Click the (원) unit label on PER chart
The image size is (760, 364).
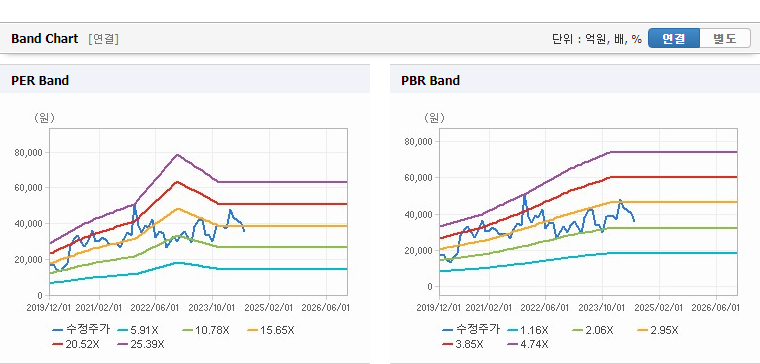click(44, 118)
